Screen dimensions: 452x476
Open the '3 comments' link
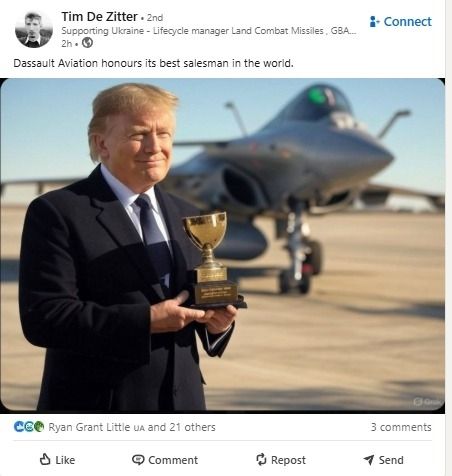401,427
